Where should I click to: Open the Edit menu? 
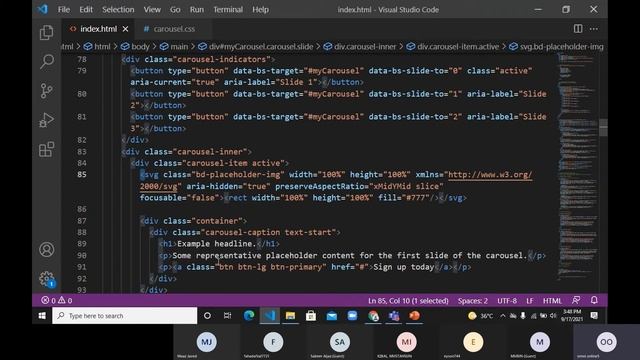(x=86, y=9)
